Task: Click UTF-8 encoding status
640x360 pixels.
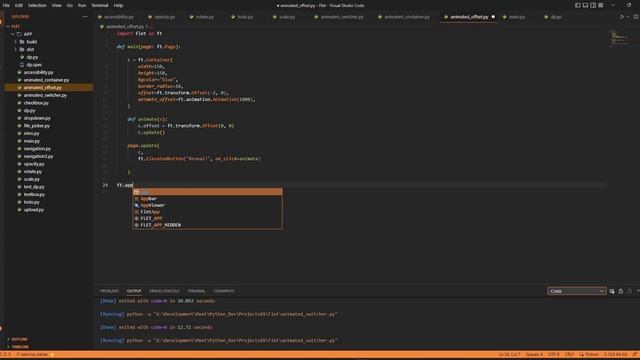Action: point(553,355)
